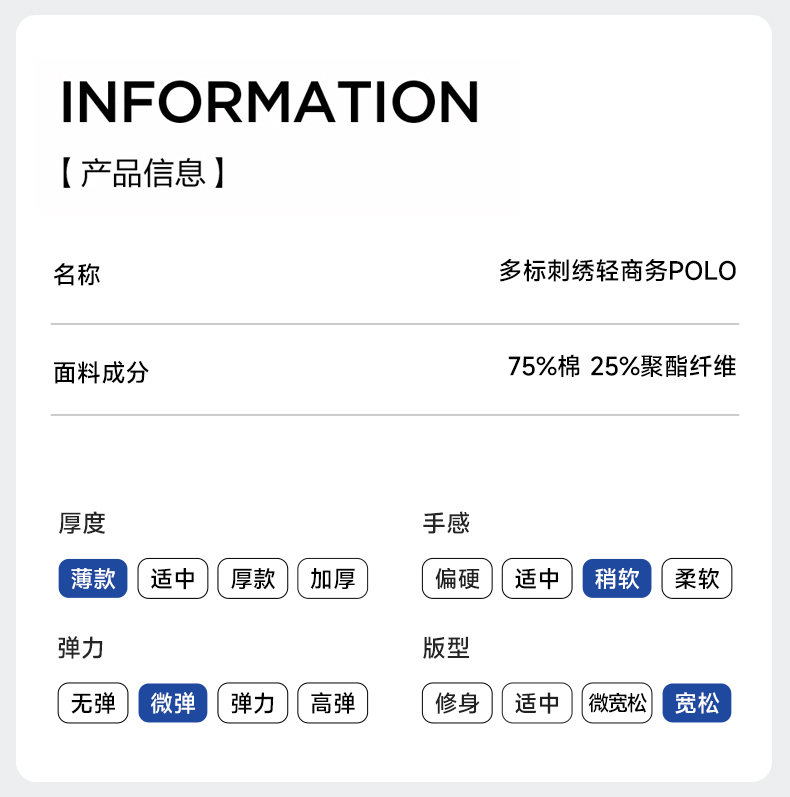Viewport: 790px width, 797px height.
Task: Select 无弹 under 弹力
Action: 93,704
